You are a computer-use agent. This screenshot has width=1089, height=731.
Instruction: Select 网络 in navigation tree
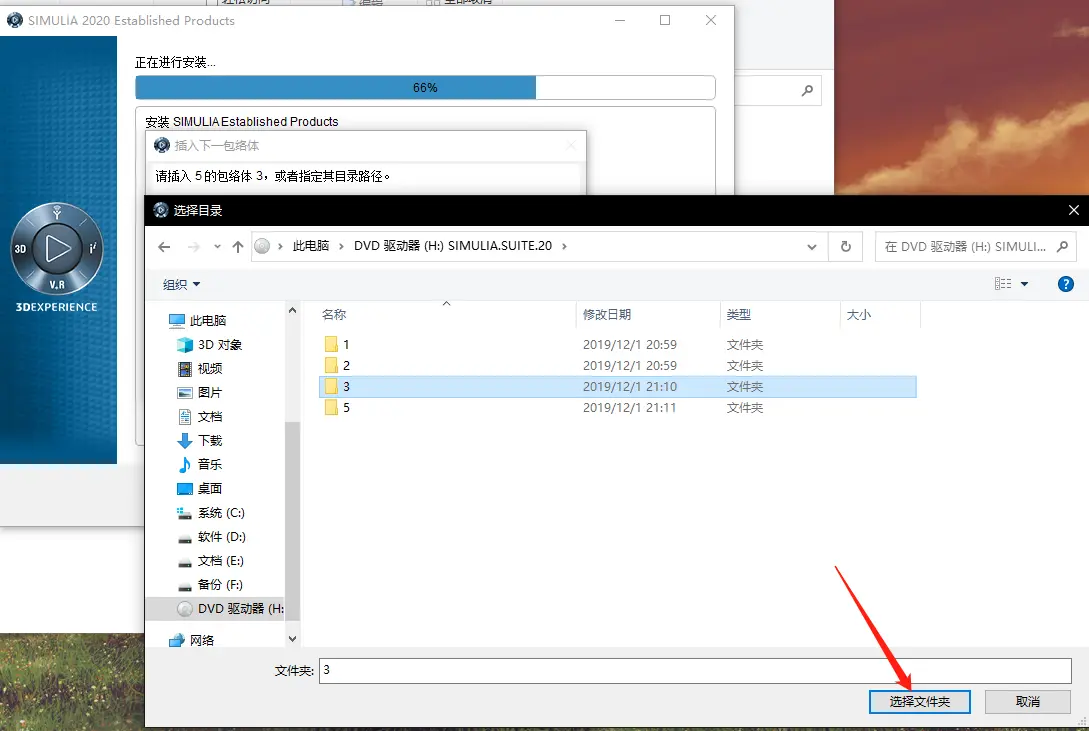pyautogui.click(x=192, y=640)
